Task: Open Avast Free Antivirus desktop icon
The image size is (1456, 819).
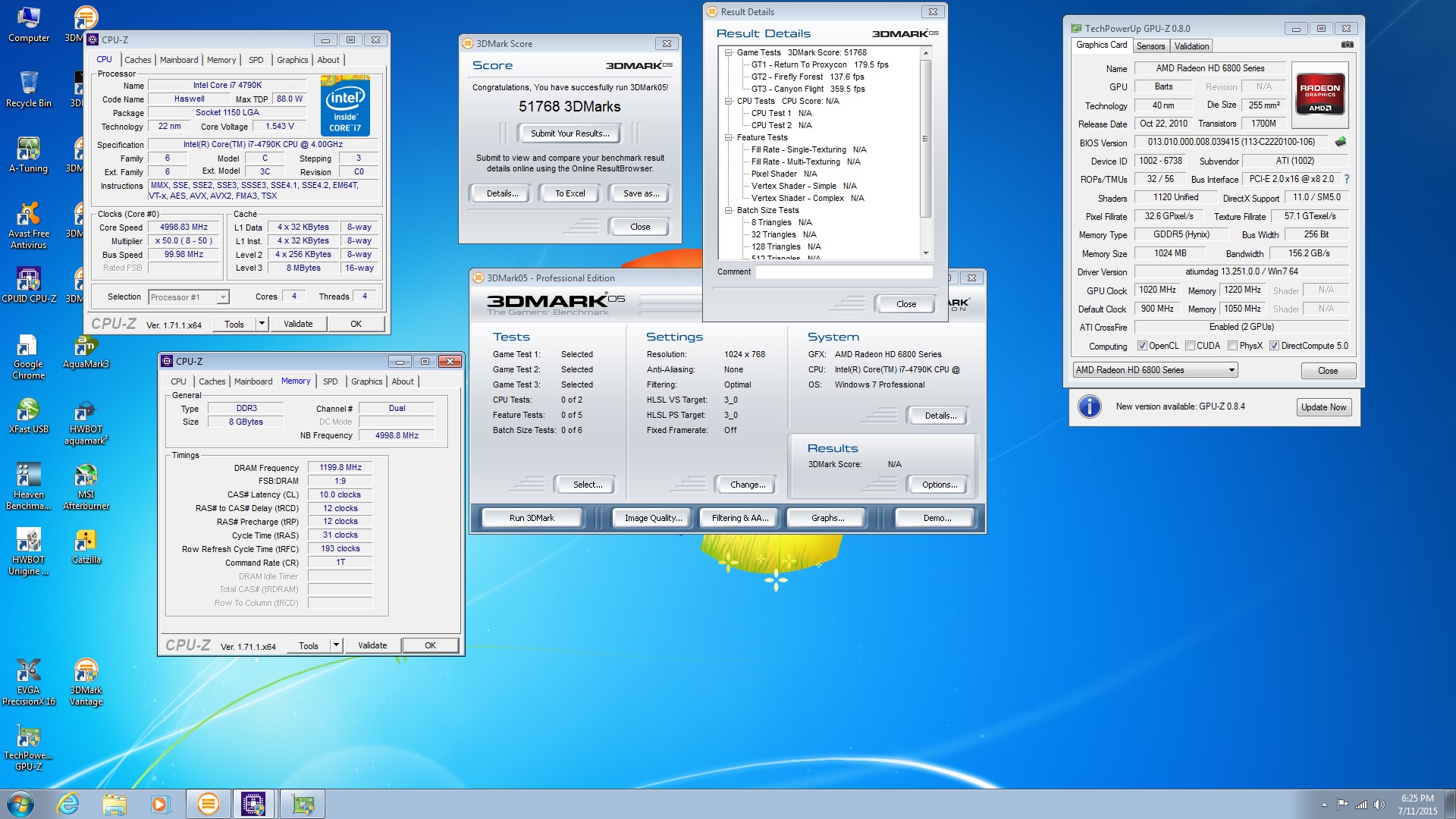Action: (29, 225)
